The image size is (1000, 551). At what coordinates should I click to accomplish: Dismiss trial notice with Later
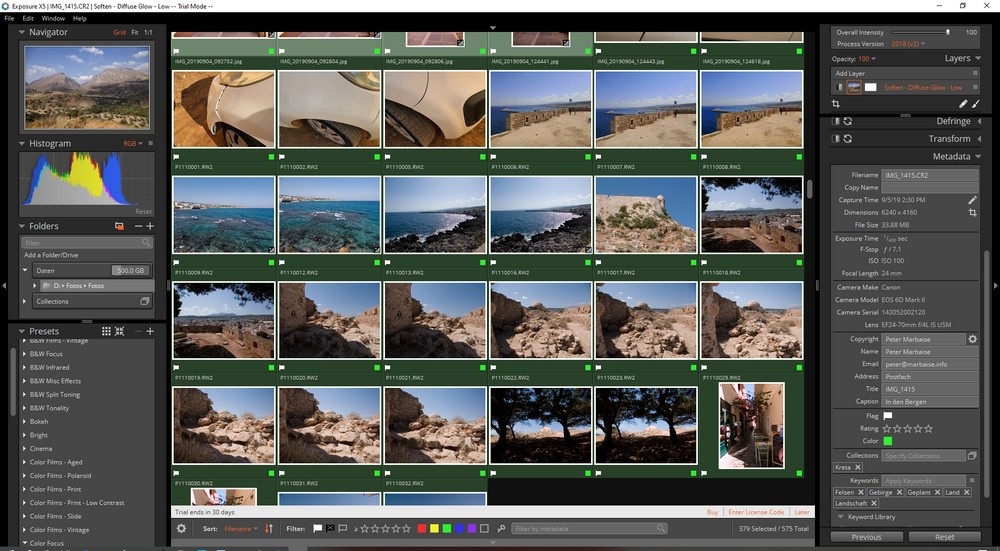point(802,512)
